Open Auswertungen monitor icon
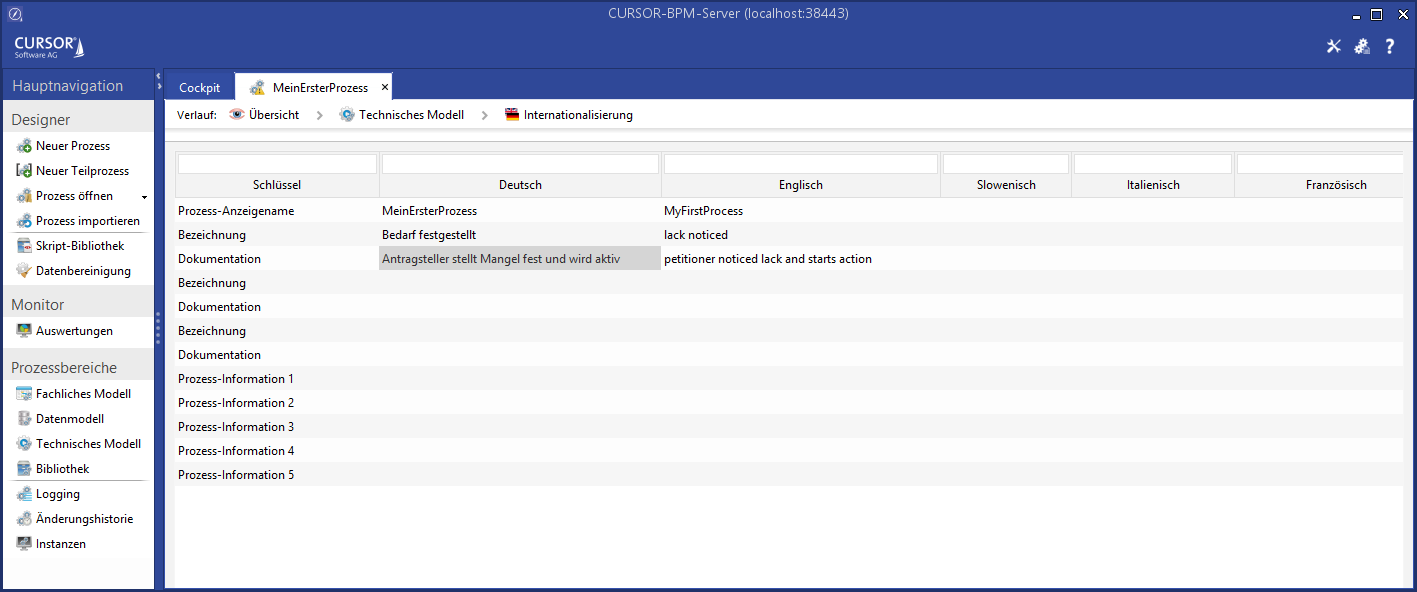 [25, 331]
